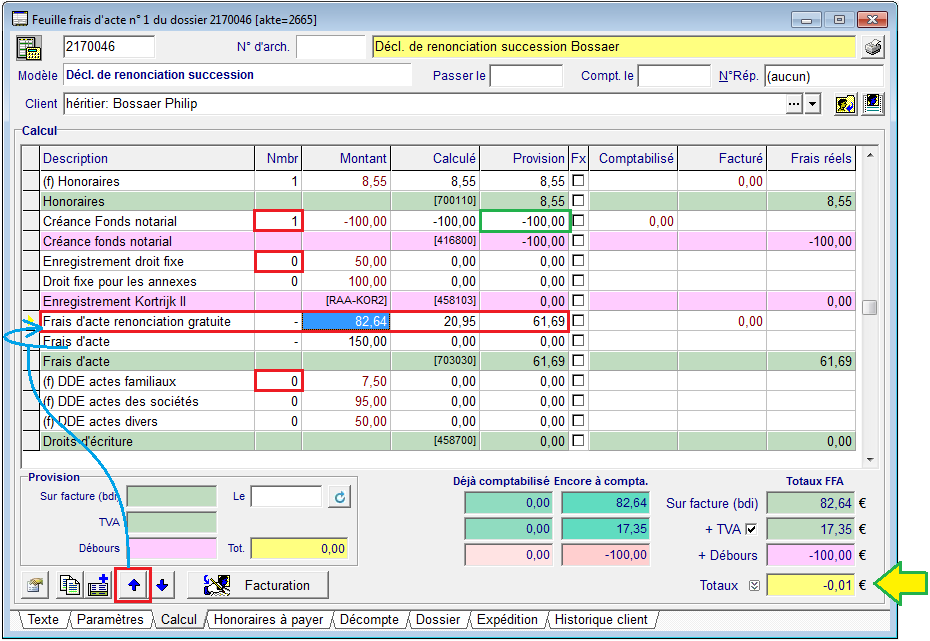Toggle Fx checkbox for Frais d'acte renonciation gratuite
The height and width of the screenshot is (641, 930).
click(x=578, y=321)
